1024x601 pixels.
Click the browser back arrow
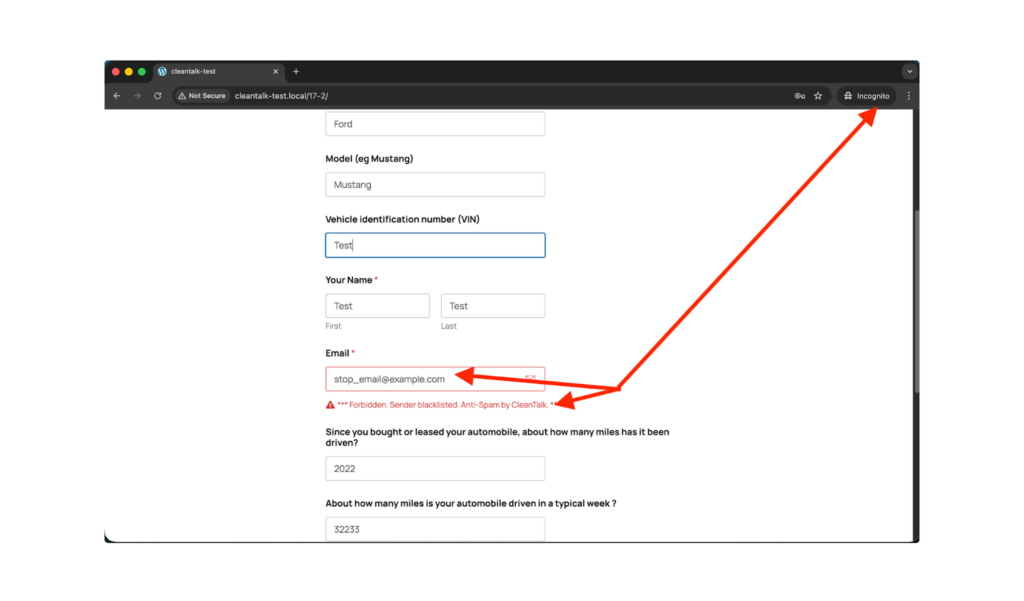(x=117, y=96)
